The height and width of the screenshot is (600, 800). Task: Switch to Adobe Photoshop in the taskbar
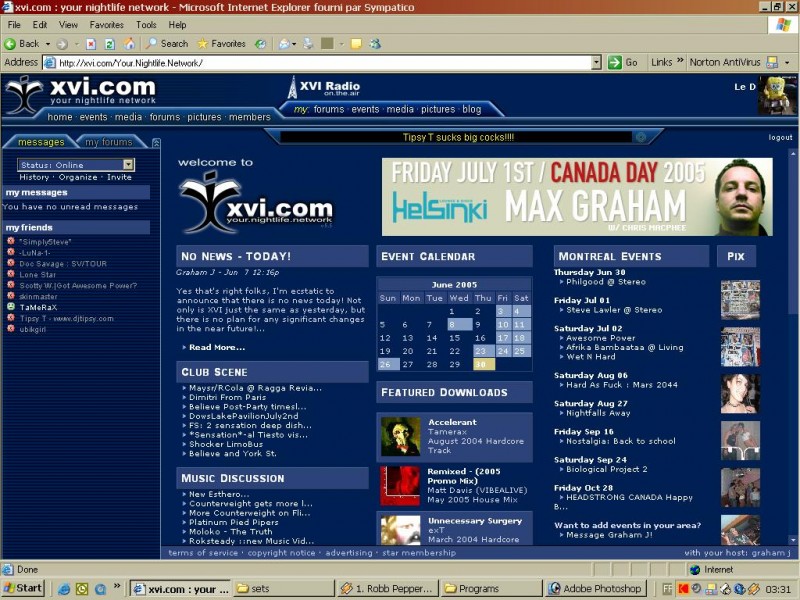595,589
